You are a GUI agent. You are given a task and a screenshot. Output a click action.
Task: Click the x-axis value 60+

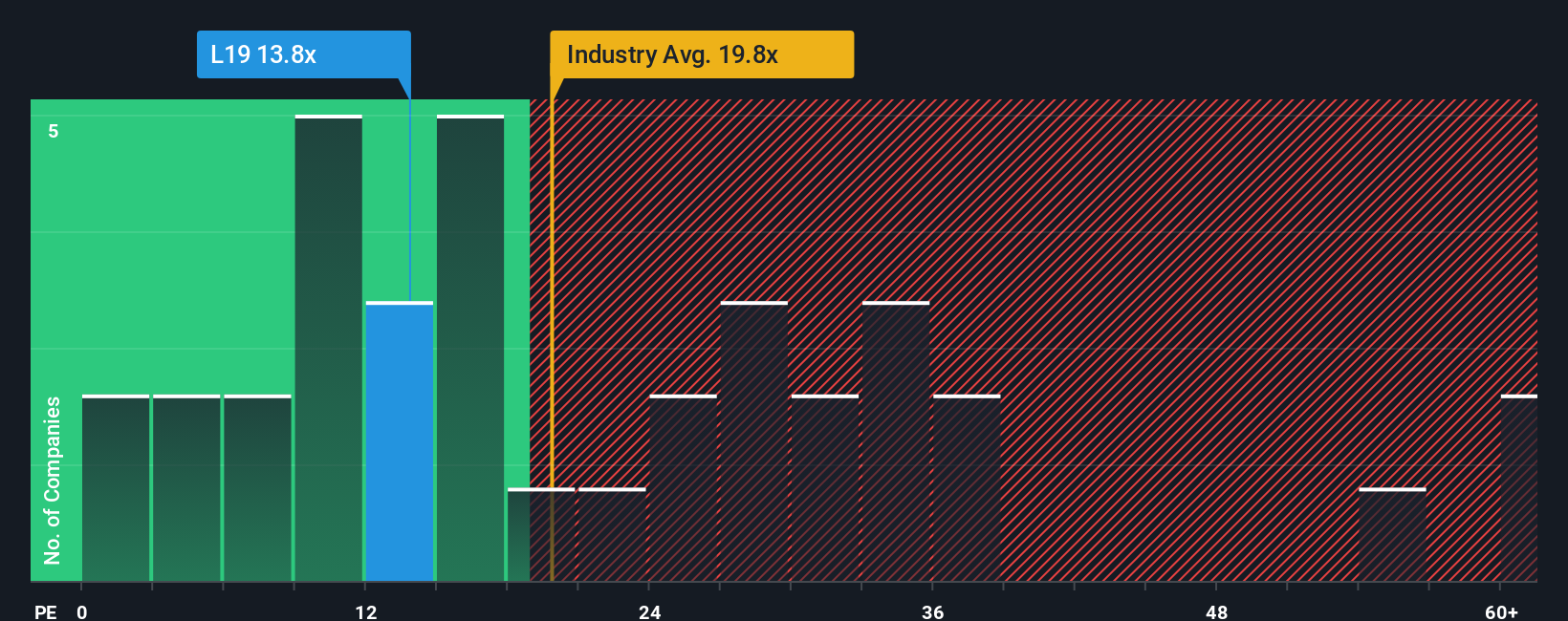(x=1501, y=611)
